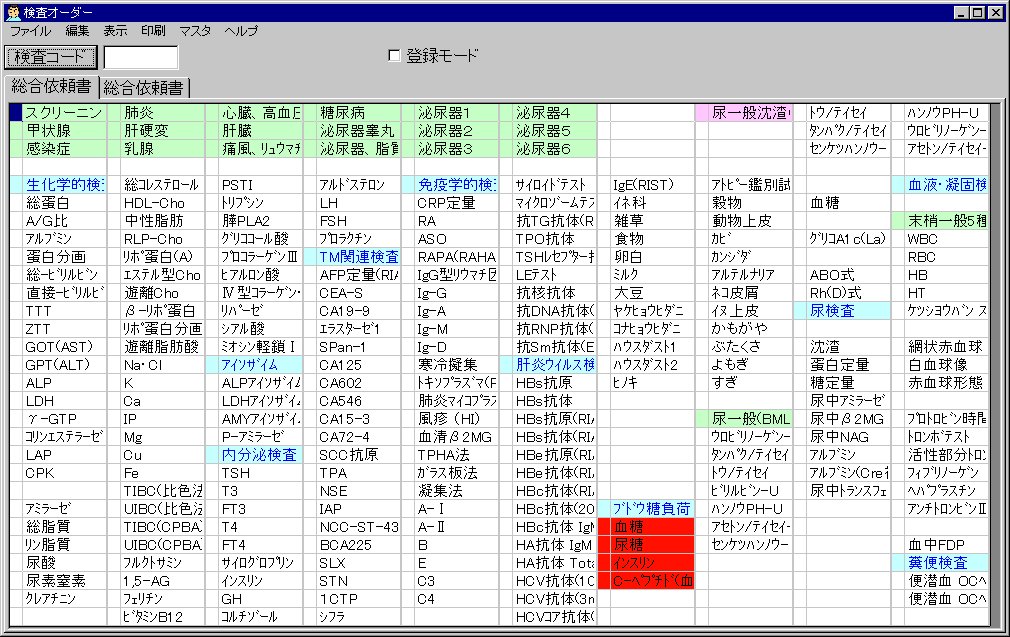Open the 編集 menu

[77, 31]
